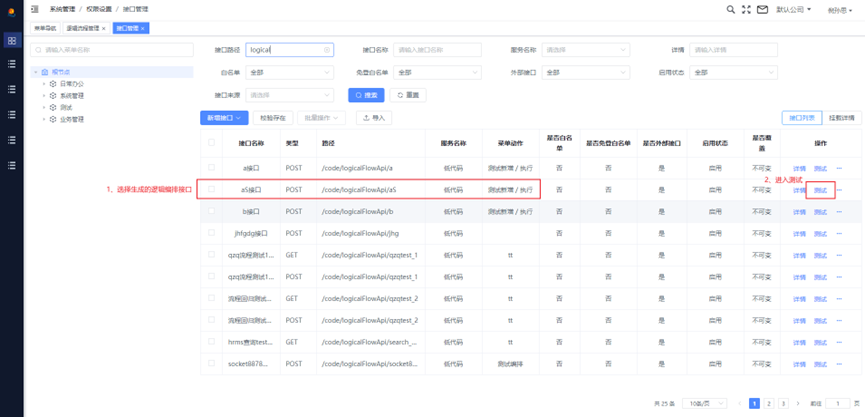Select the grid apps icon in left sidebar
The height and width of the screenshot is (417, 865).
pyautogui.click(x=12, y=40)
